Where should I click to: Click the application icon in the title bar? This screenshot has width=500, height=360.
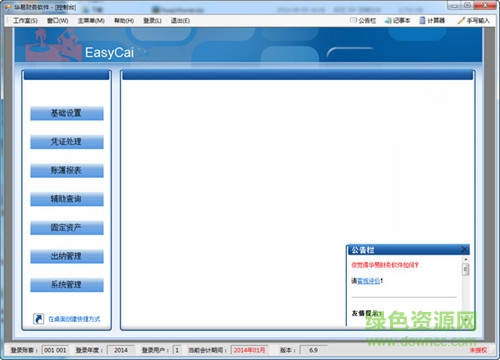click(x=8, y=7)
